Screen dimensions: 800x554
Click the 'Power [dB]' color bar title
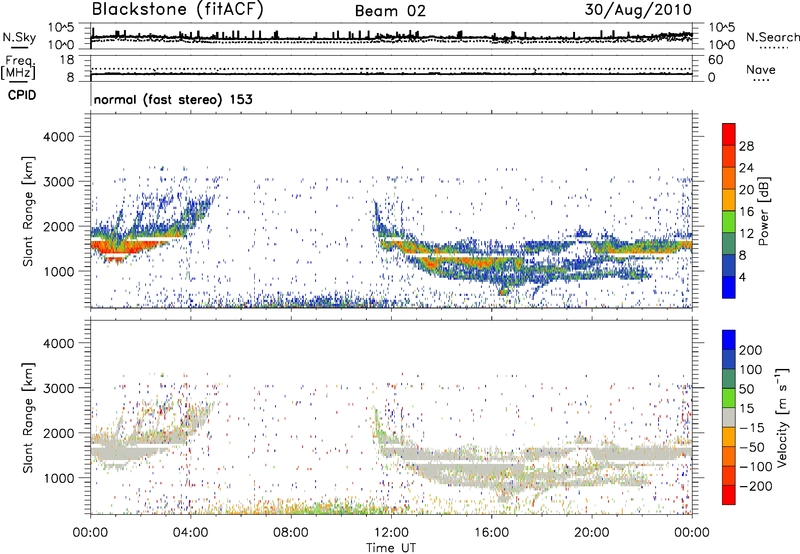[x=764, y=211]
